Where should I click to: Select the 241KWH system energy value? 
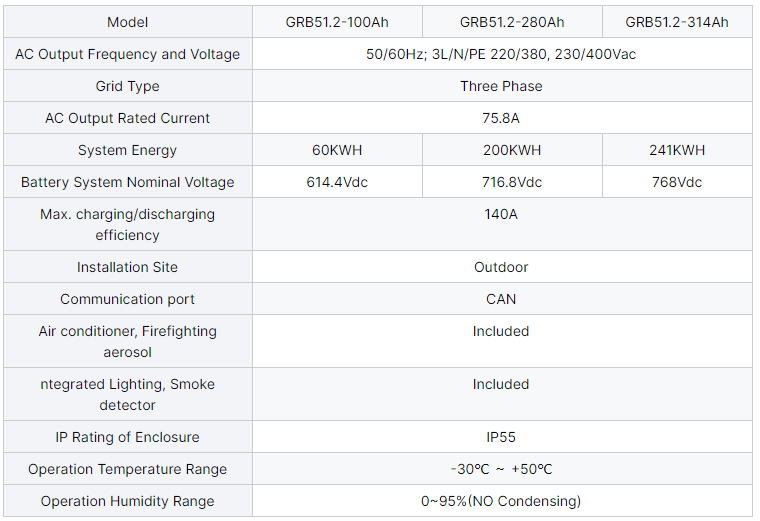(x=677, y=150)
